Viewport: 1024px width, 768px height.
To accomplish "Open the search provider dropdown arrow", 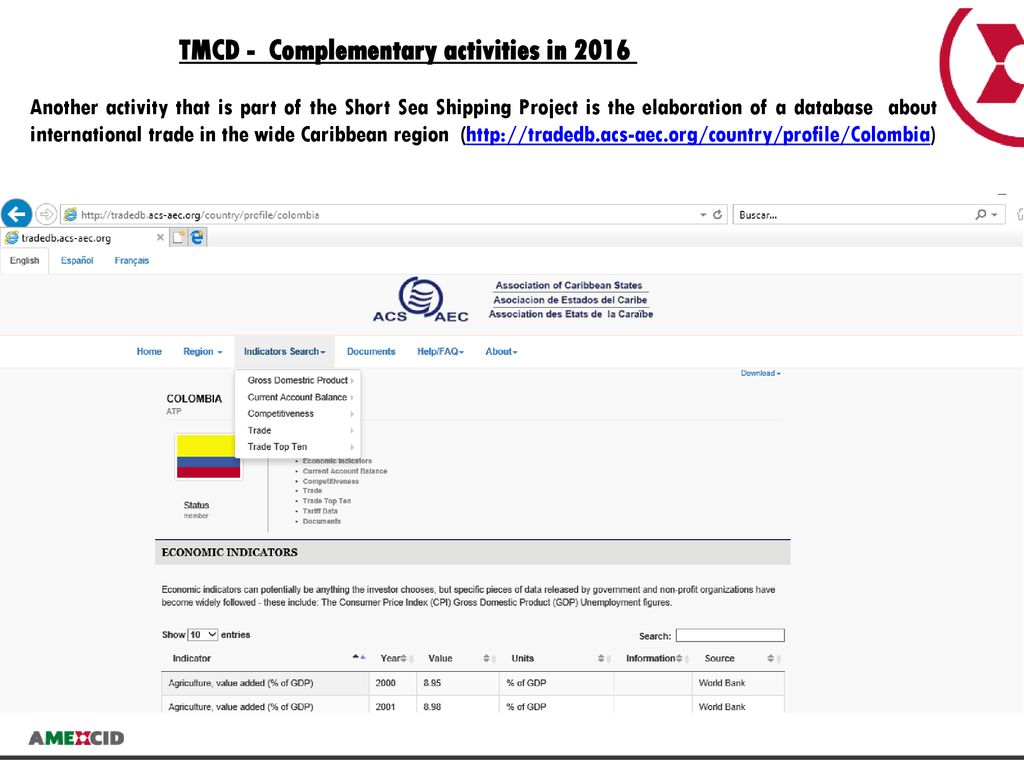I will (994, 214).
